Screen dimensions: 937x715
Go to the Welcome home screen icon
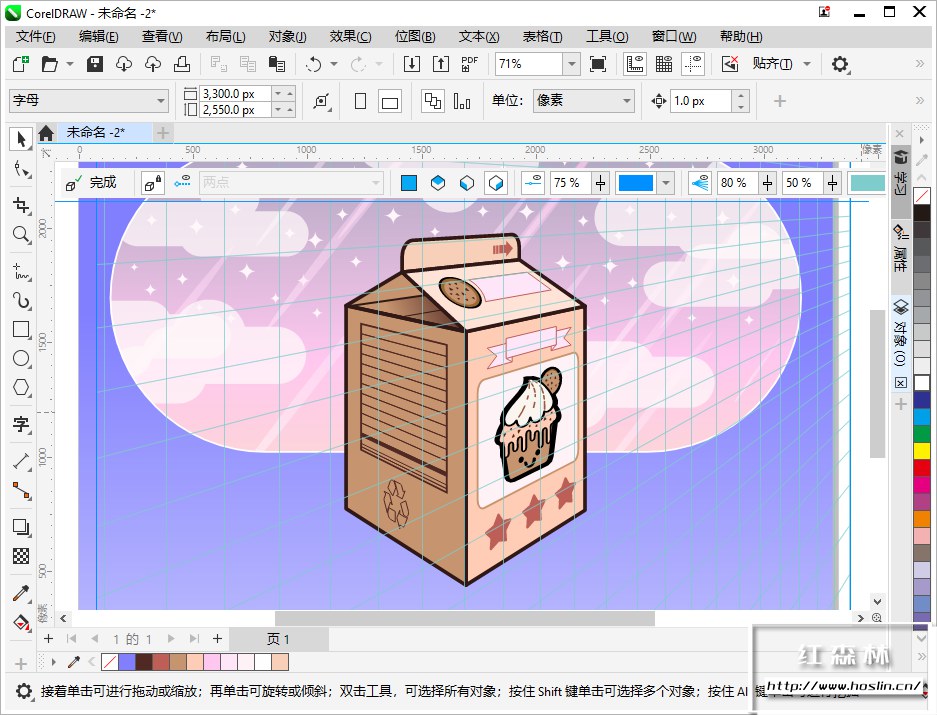click(46, 133)
